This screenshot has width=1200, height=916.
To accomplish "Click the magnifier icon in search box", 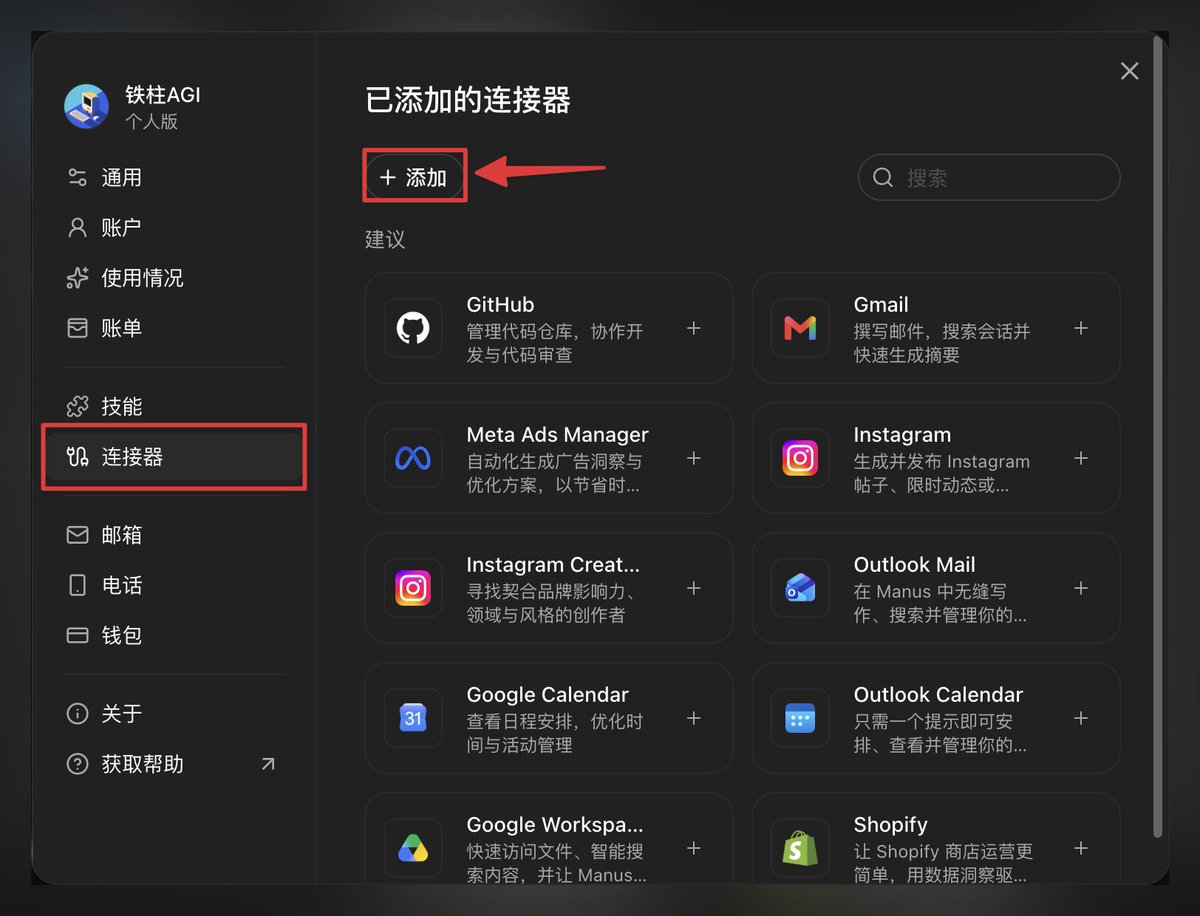I will pyautogui.click(x=883, y=178).
